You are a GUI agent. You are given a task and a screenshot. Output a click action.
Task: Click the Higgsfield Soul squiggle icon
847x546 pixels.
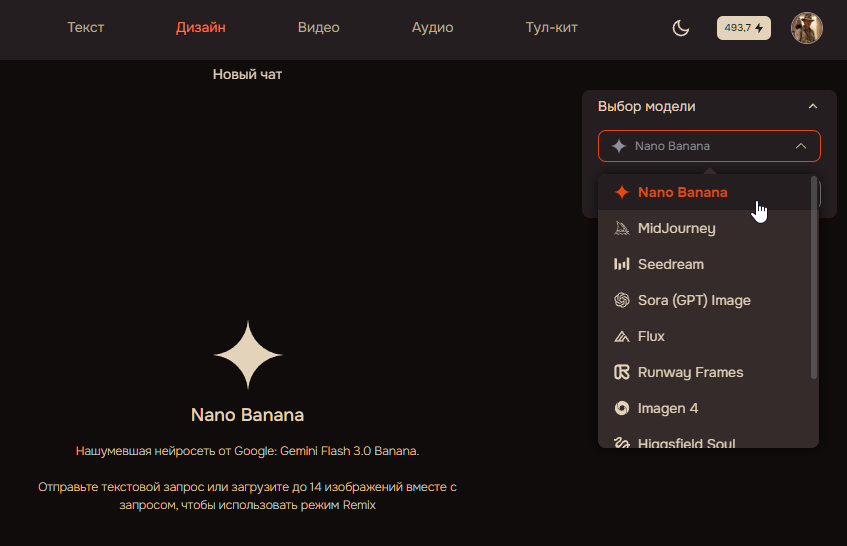tap(622, 442)
